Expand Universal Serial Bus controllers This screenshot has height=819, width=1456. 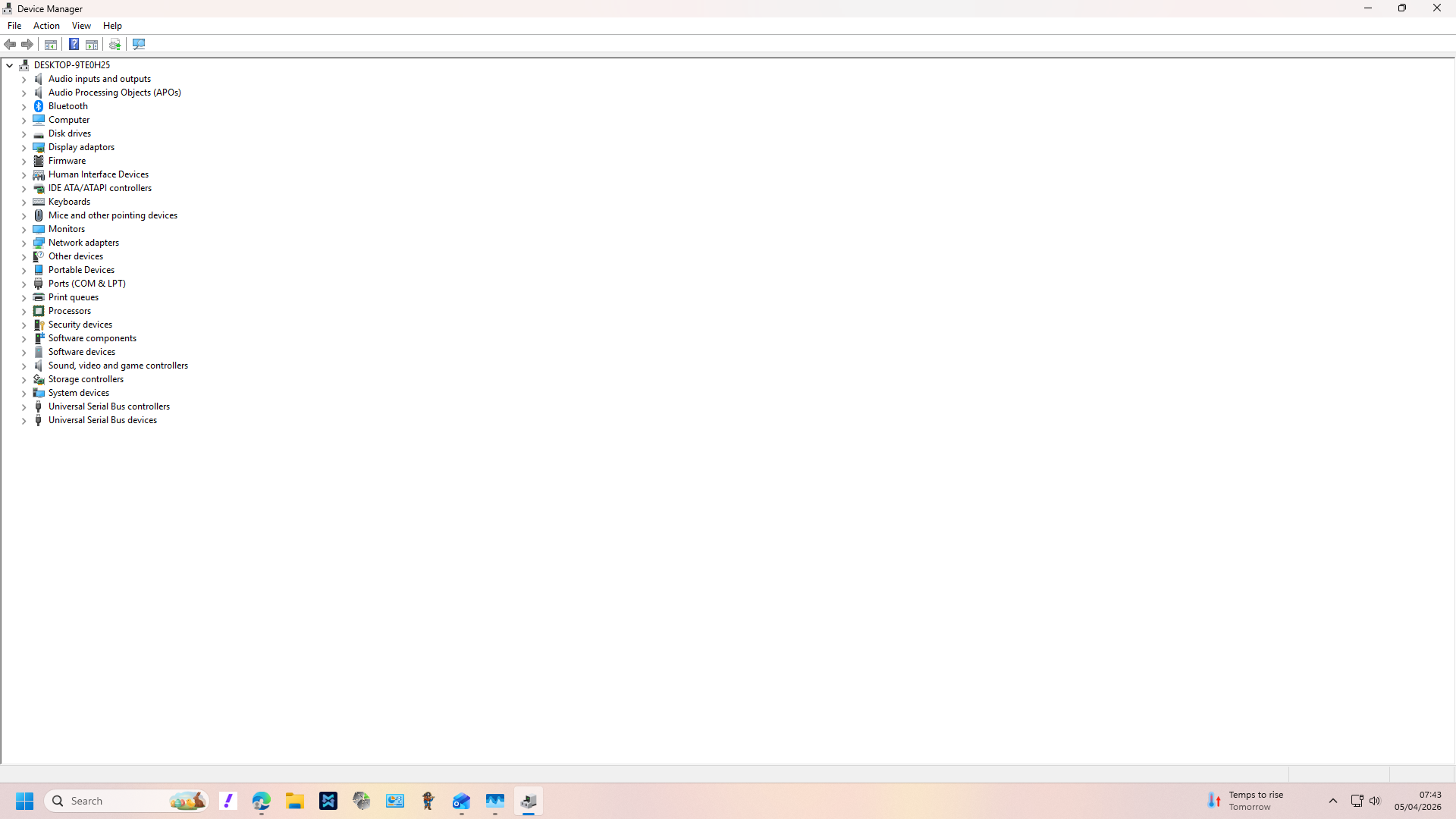(24, 407)
